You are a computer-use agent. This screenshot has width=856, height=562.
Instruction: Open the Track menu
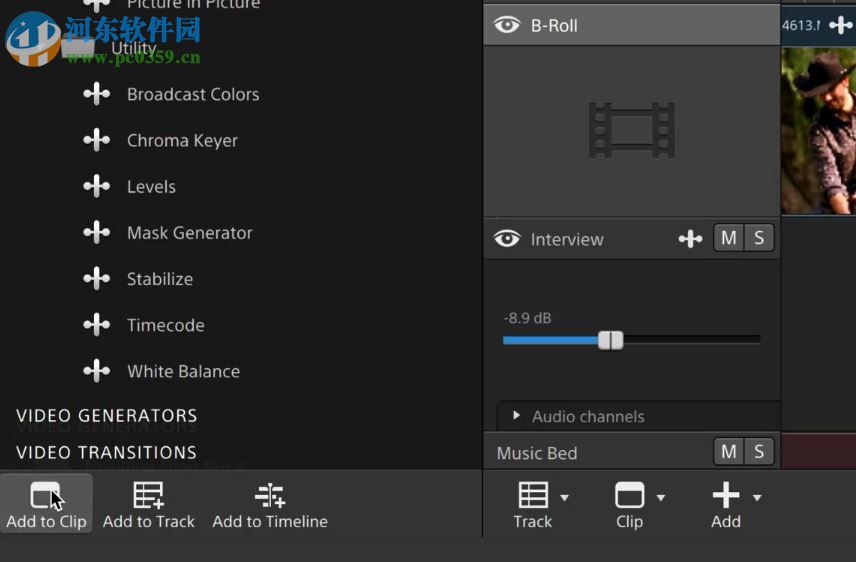point(540,505)
